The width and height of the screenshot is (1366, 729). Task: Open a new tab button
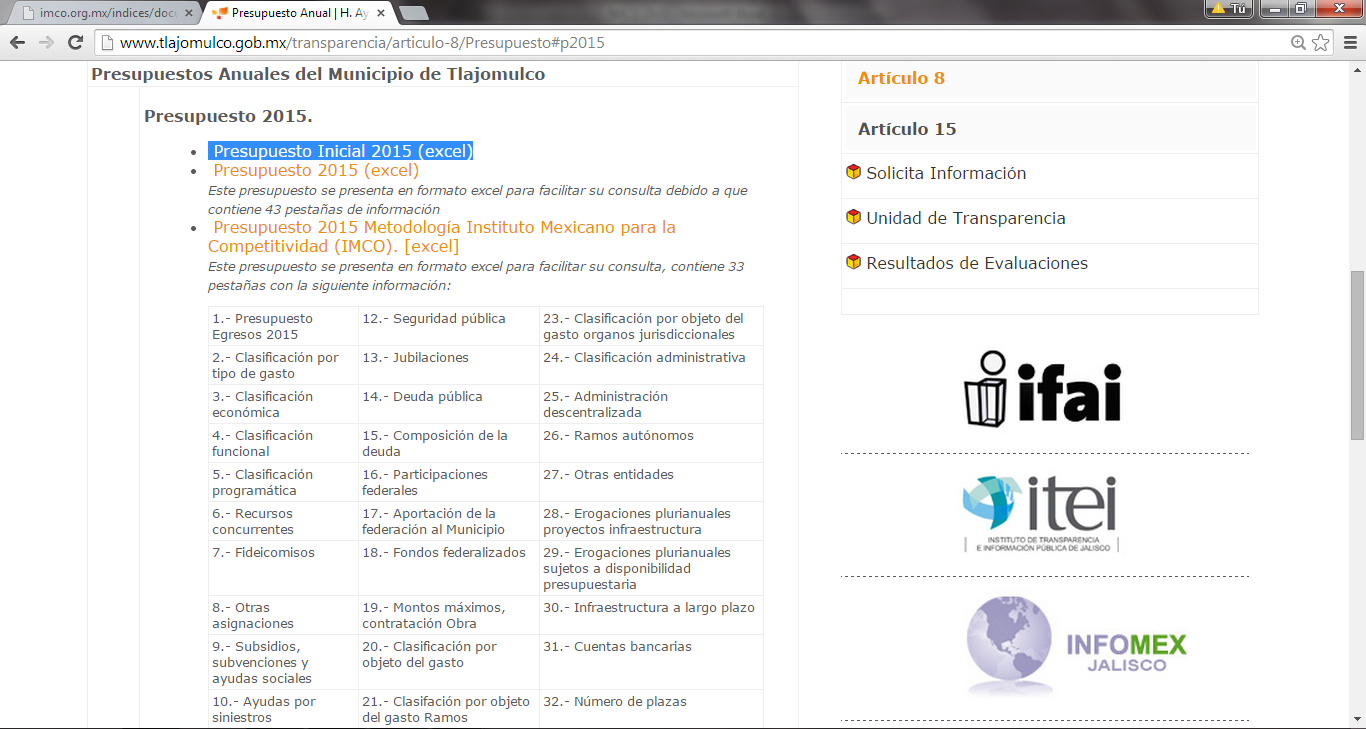413,13
